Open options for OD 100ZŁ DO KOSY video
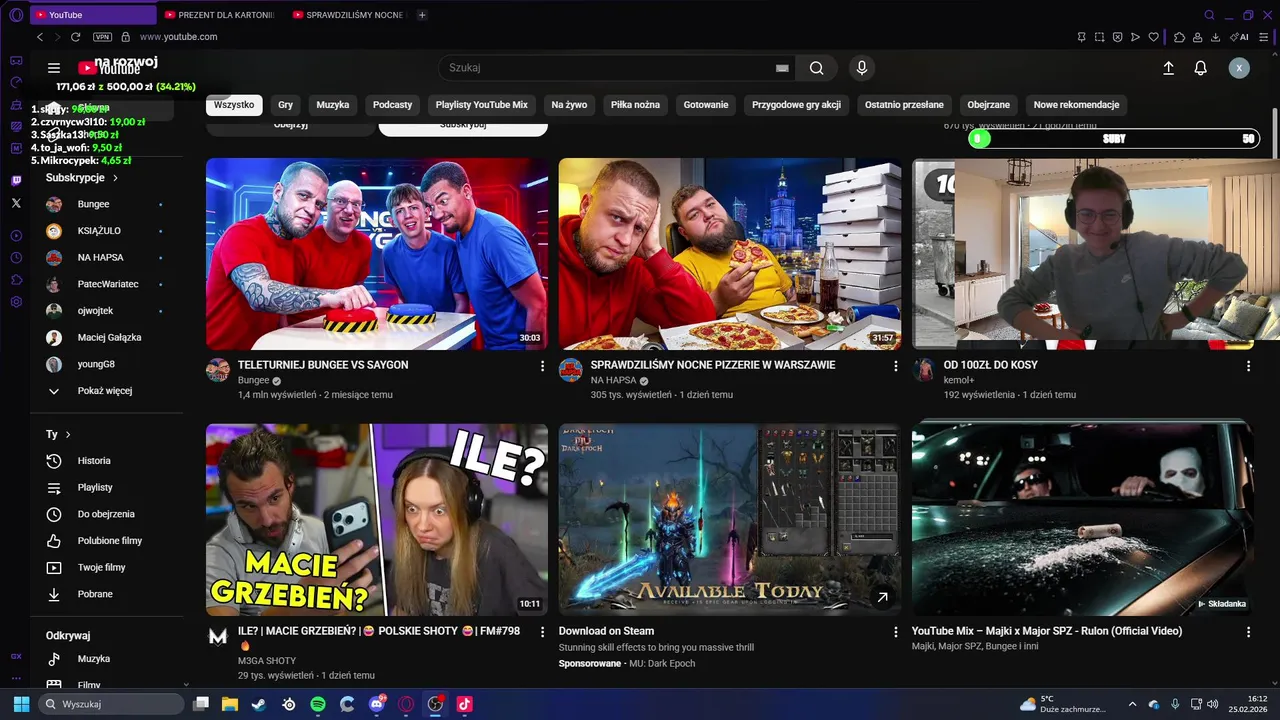 (1248, 366)
